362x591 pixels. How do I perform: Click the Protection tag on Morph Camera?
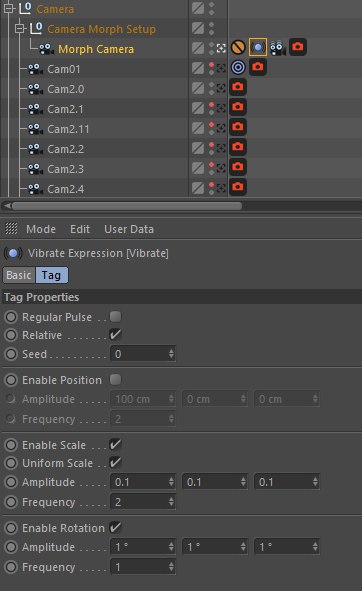[238, 47]
